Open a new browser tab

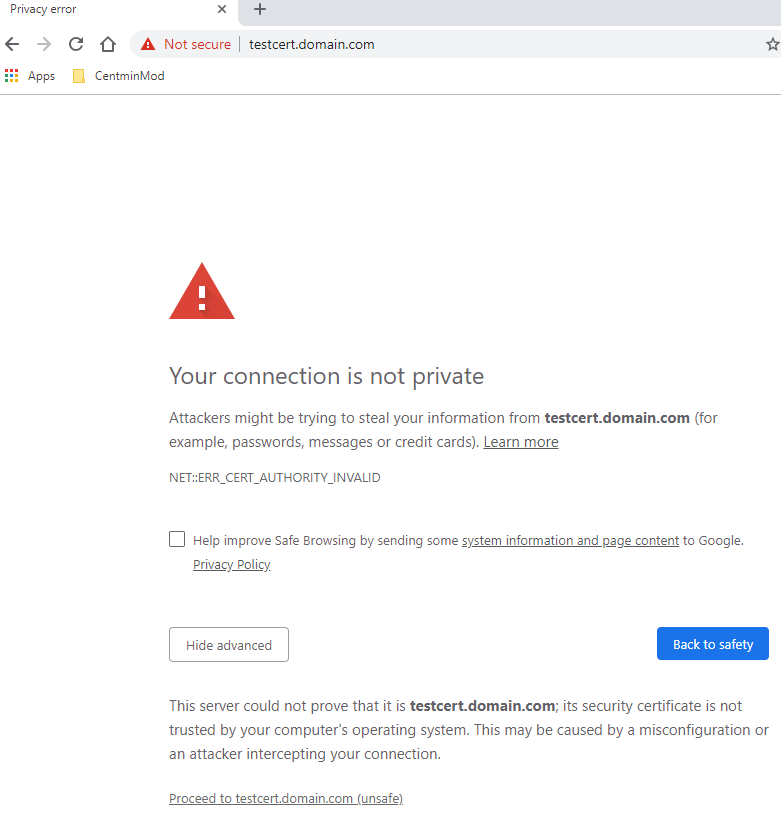(x=258, y=12)
